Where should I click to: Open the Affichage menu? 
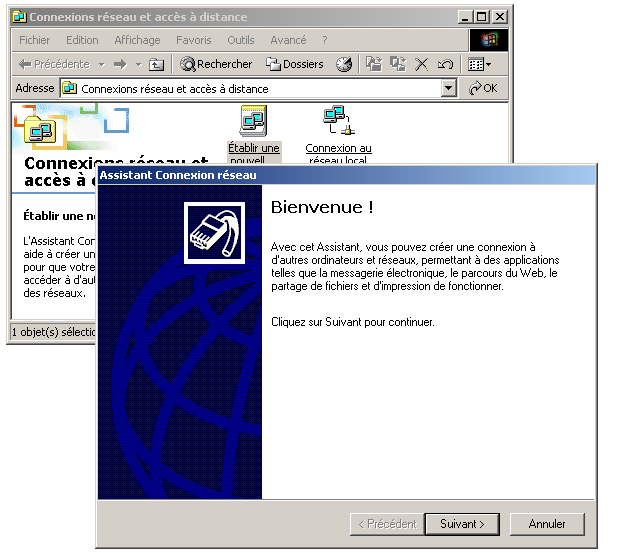(137, 40)
